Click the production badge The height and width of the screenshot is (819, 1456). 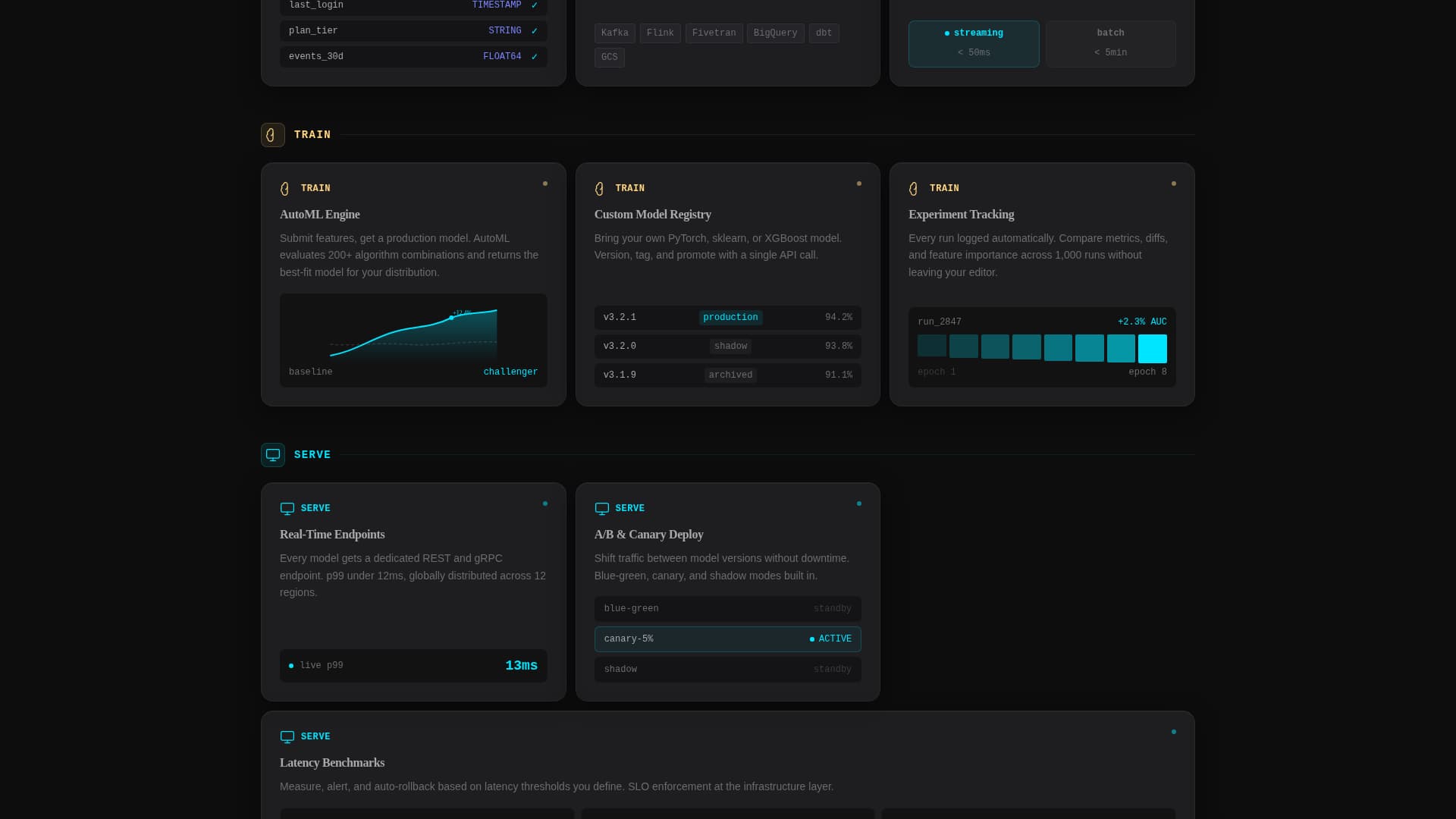coord(730,318)
